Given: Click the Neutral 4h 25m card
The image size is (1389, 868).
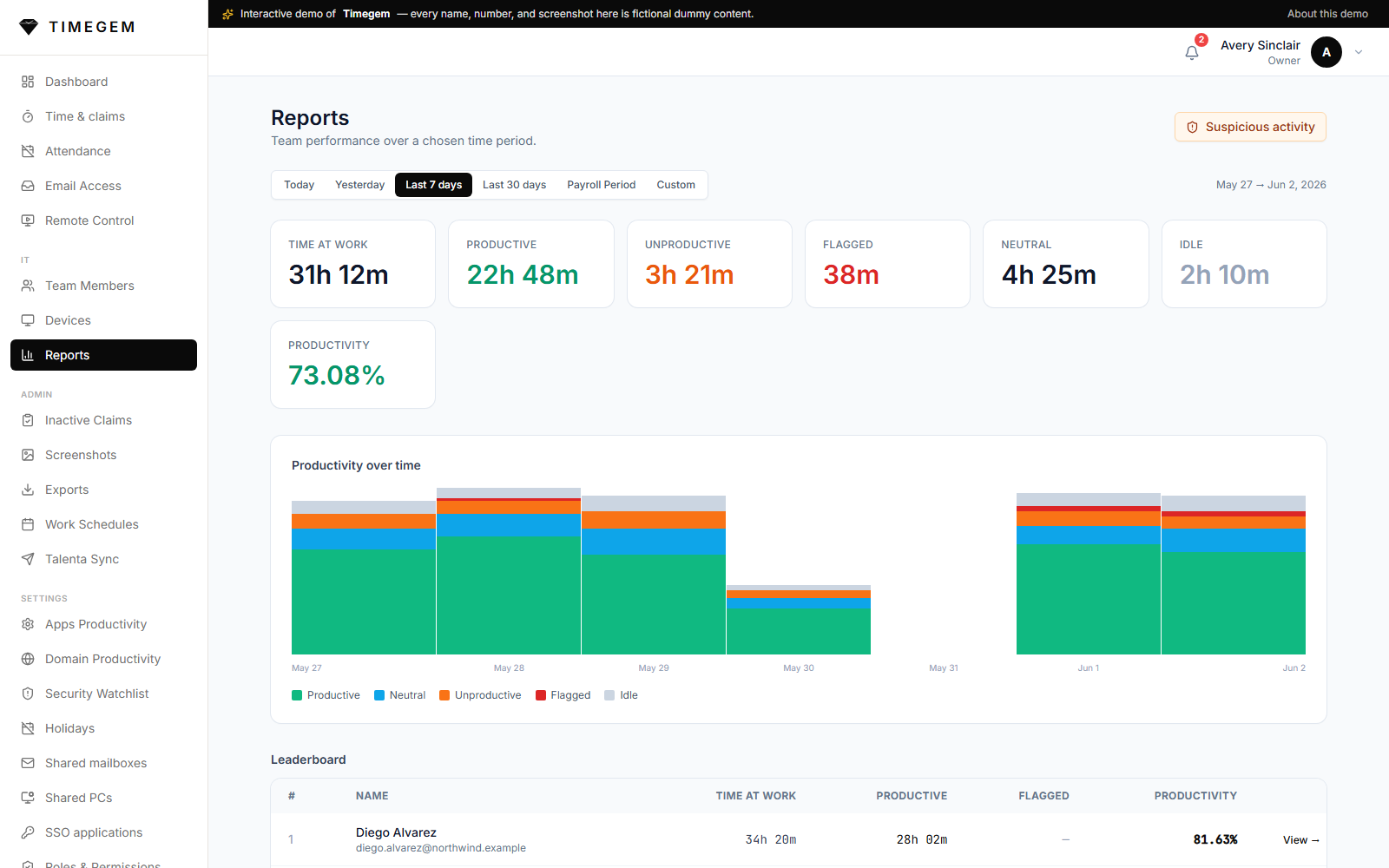Looking at the screenshot, I should (1066, 264).
